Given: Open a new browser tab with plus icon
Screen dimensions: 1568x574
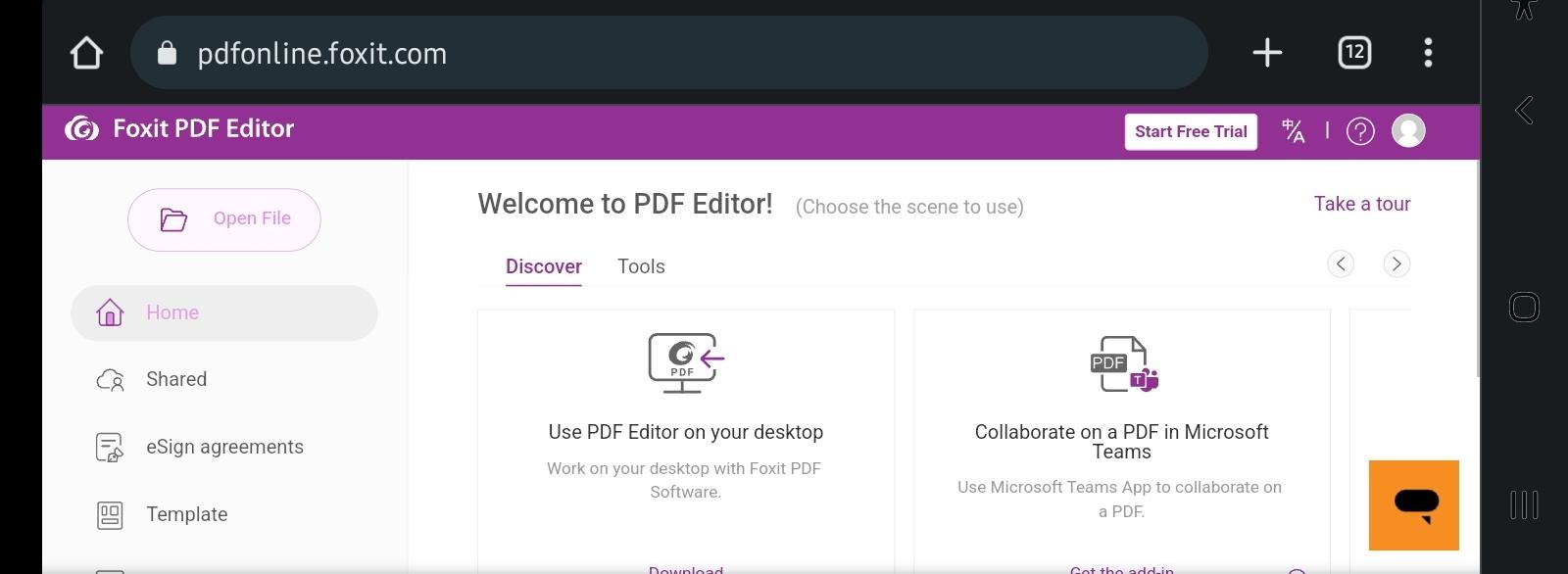Looking at the screenshot, I should [x=1267, y=53].
